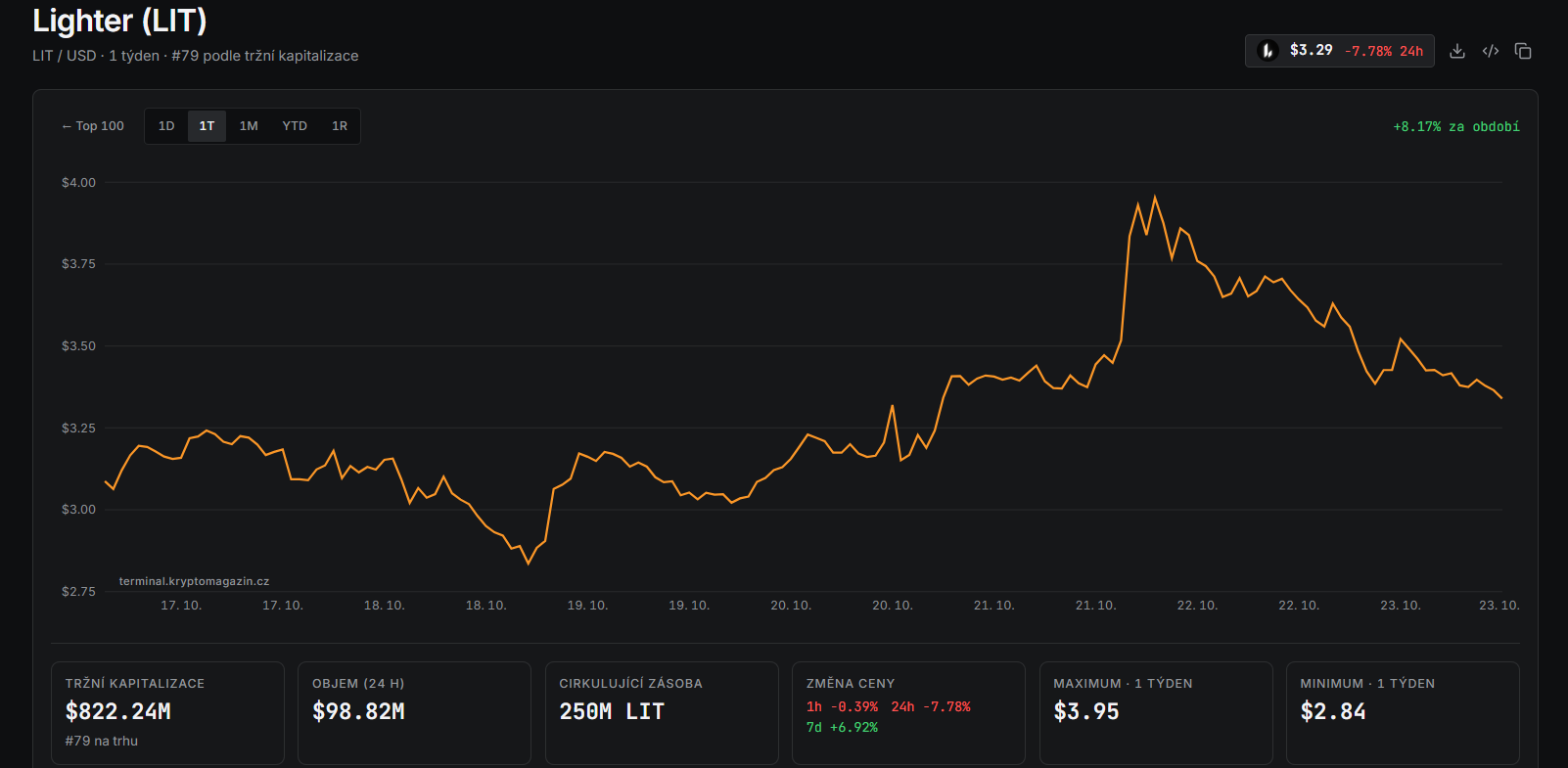Copy the chart with the copy icon

(1523, 51)
